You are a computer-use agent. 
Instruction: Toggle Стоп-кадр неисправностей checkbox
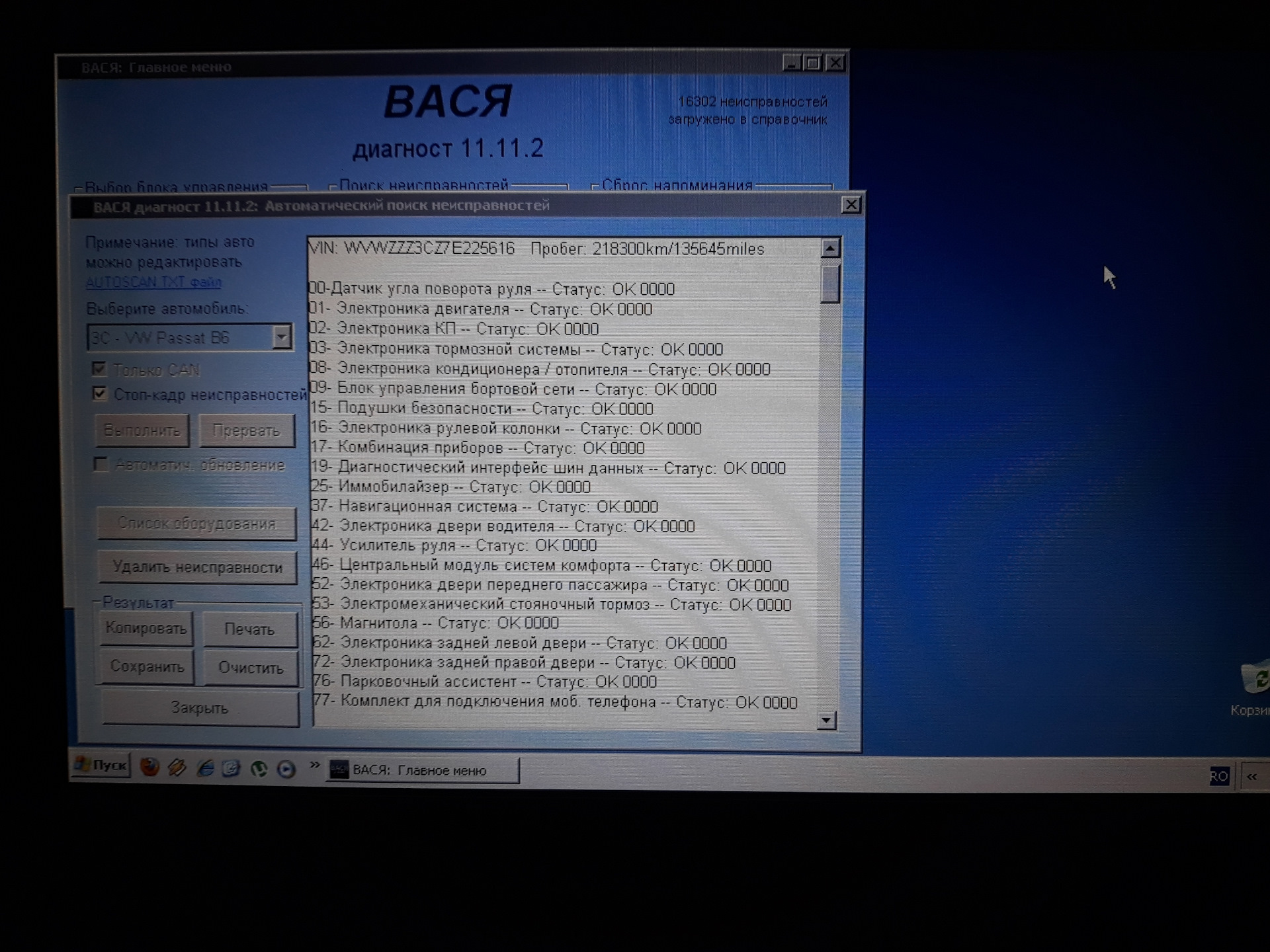pyautogui.click(x=99, y=394)
